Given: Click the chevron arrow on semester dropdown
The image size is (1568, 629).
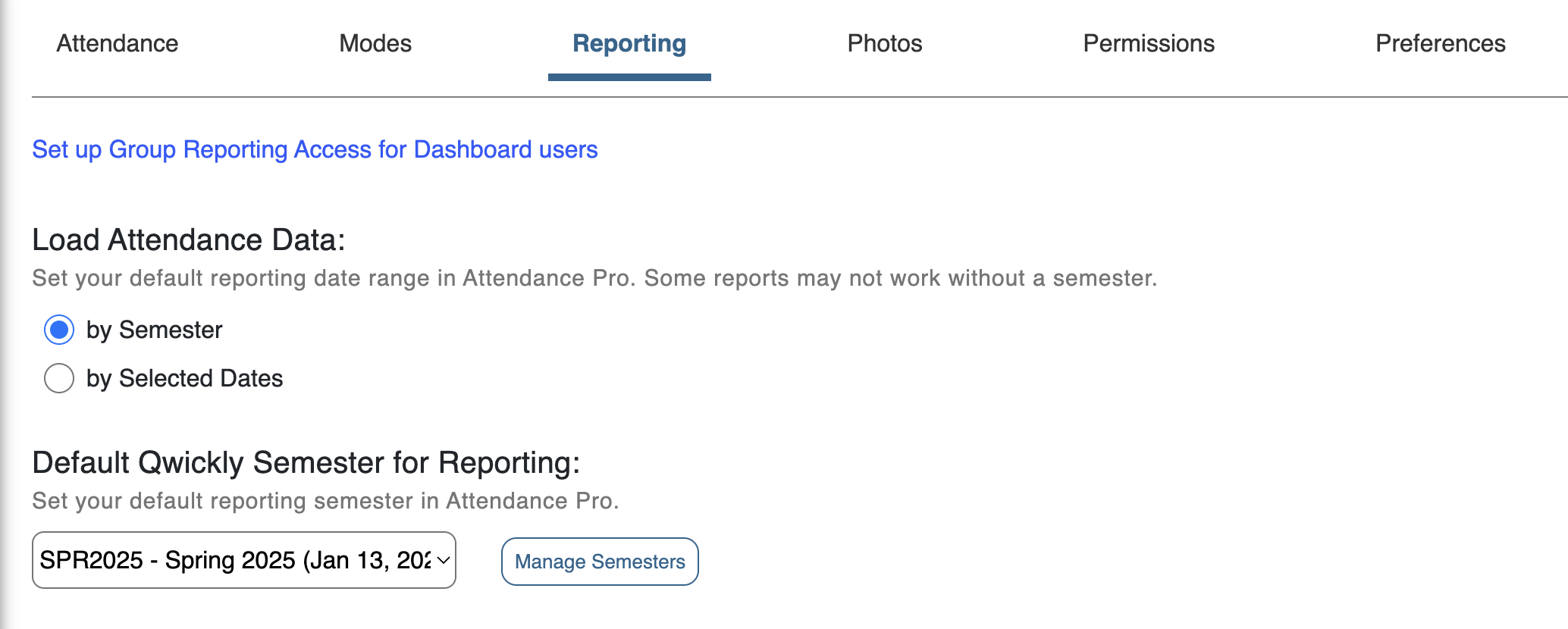Looking at the screenshot, I should (x=444, y=561).
